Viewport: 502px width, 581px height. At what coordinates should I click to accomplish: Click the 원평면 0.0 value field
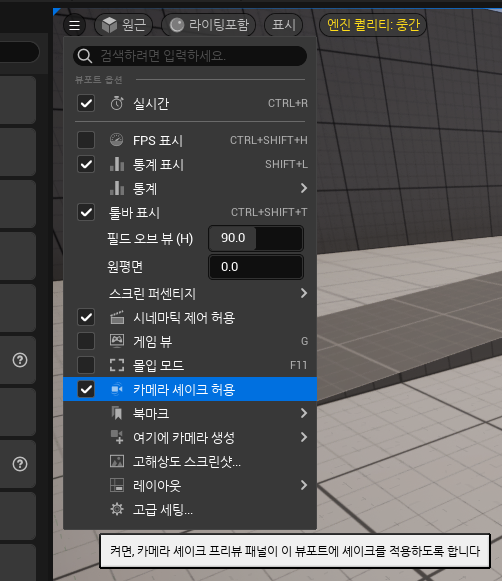[x=256, y=267]
